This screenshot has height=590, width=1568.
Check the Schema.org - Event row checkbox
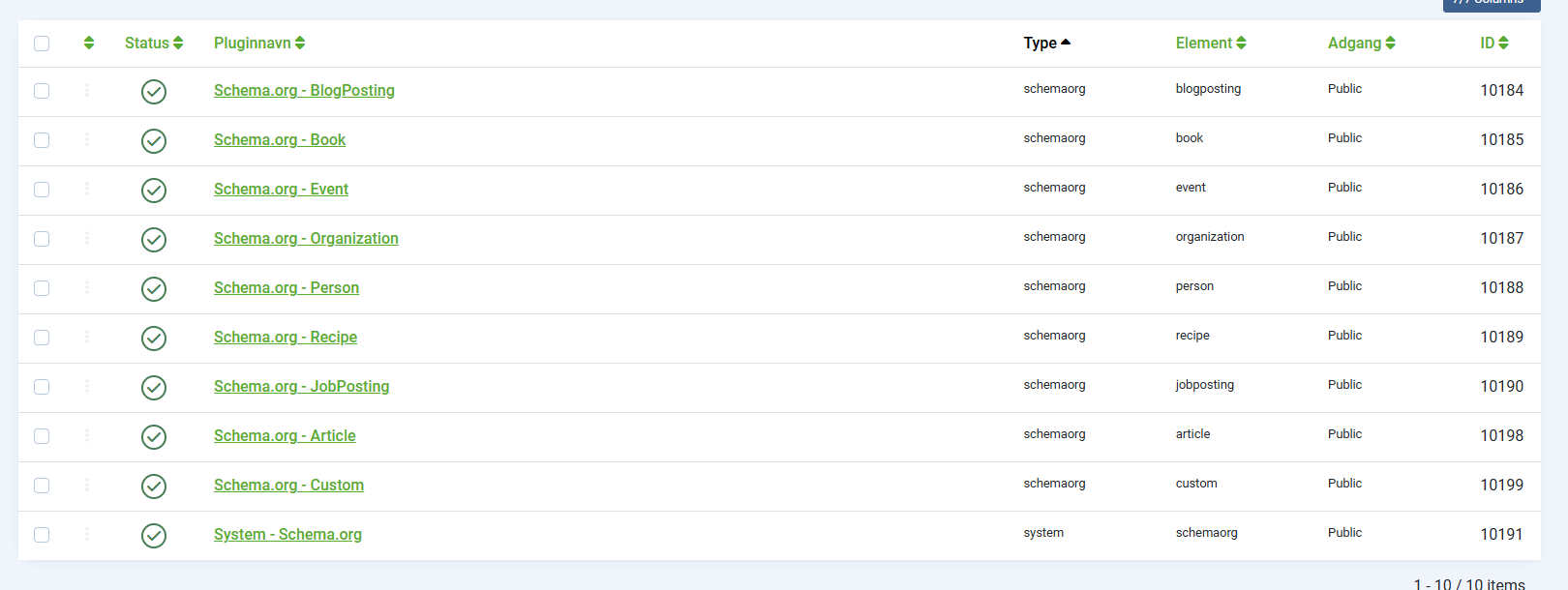42,190
